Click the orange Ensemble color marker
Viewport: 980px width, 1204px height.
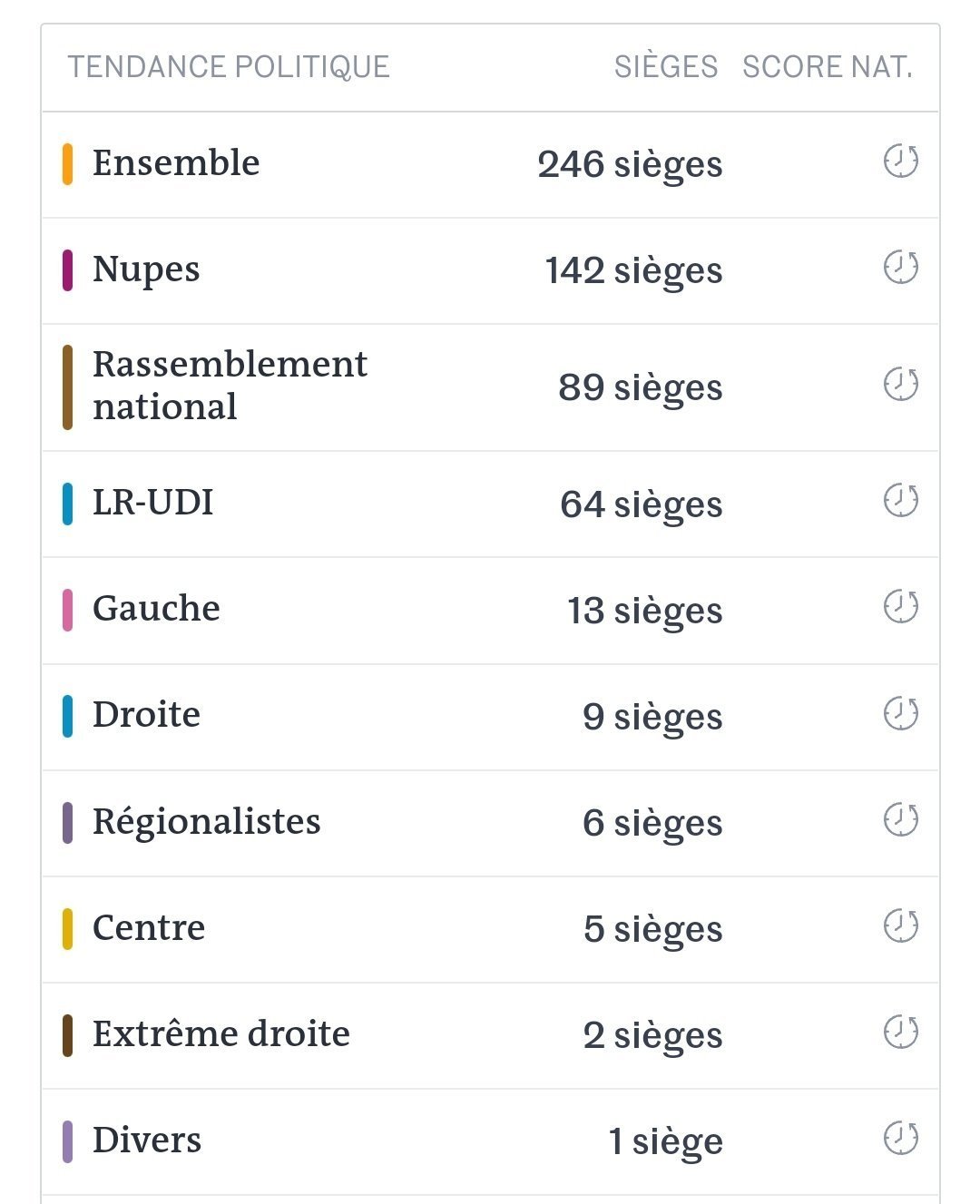(x=67, y=164)
